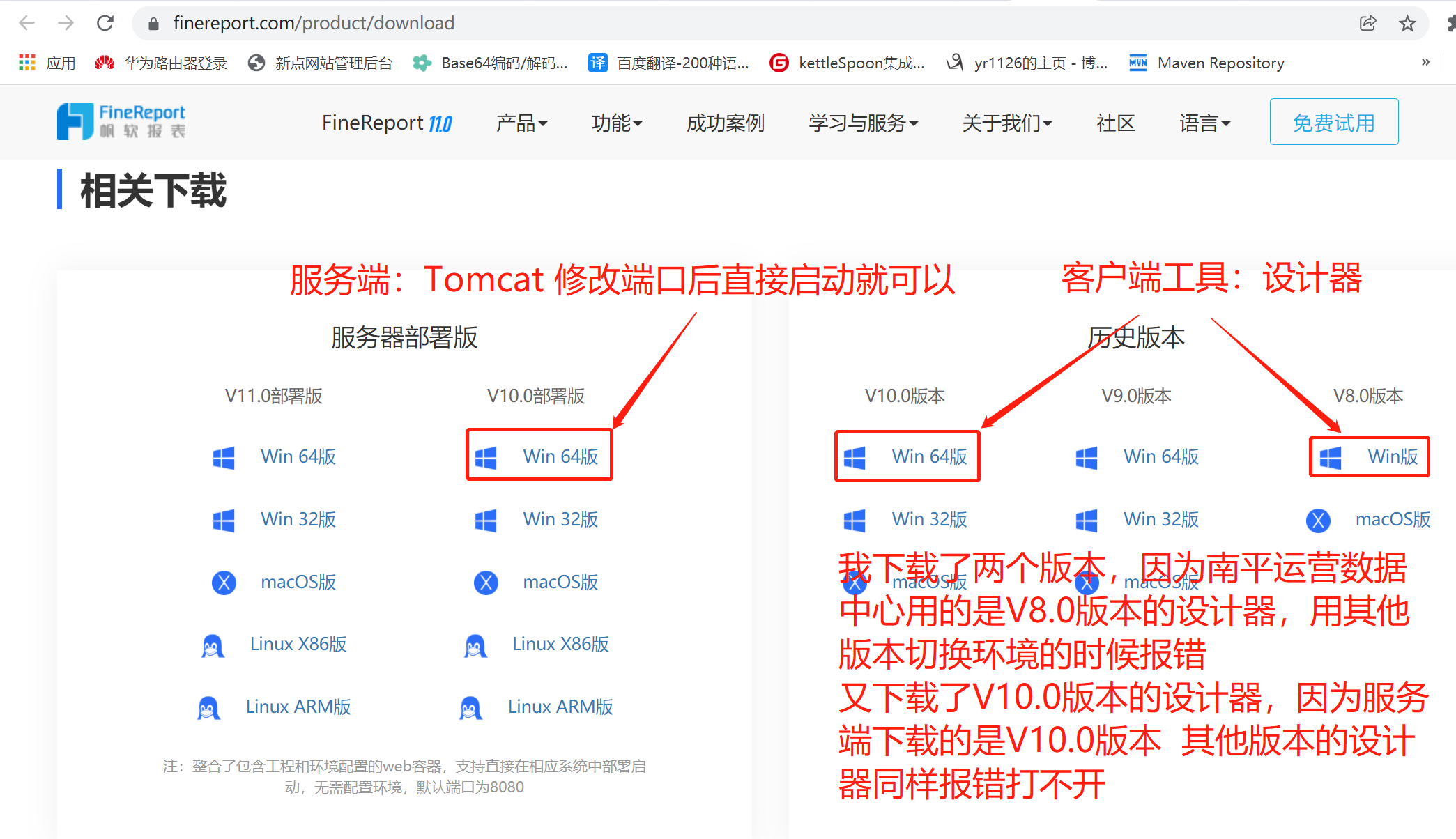The height and width of the screenshot is (839, 1456).
Task: Click macOS icon under V10.0部署版
Action: click(486, 583)
